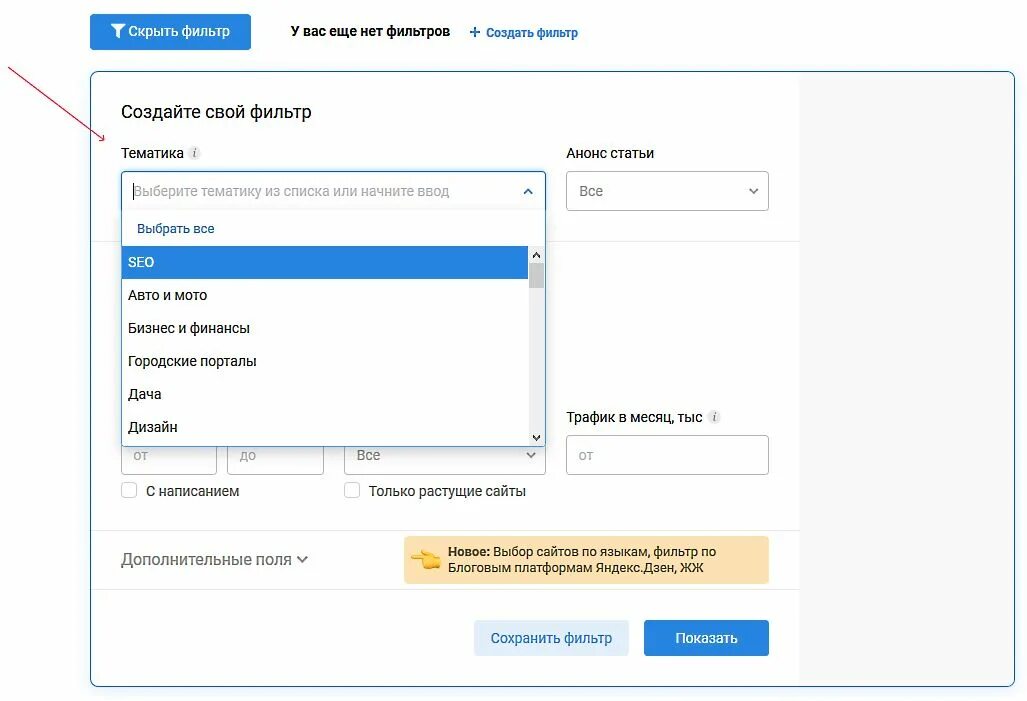Click the pointing hand icon in the Новое banner
The height and width of the screenshot is (701, 1027).
pos(426,559)
